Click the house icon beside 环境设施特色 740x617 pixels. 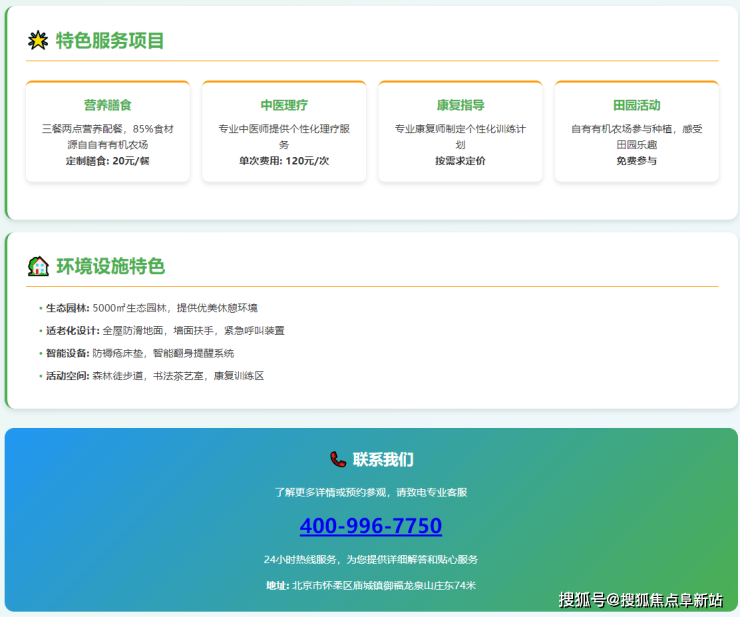(x=38, y=266)
